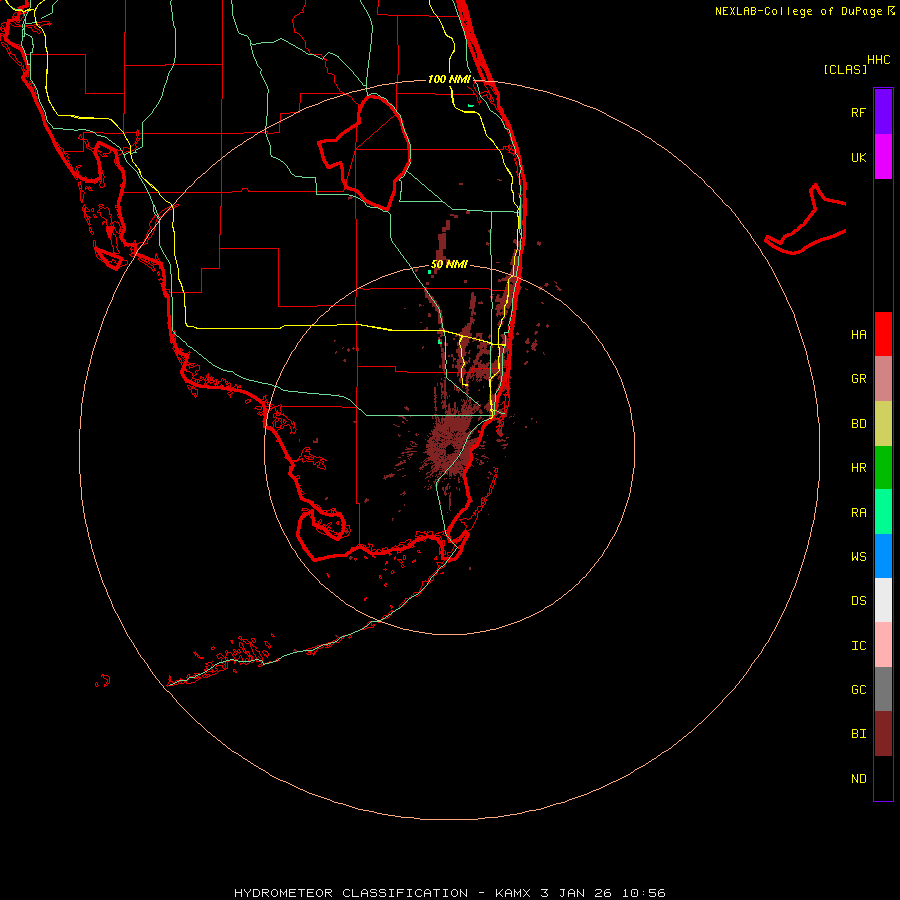The width and height of the screenshot is (900, 900).
Task: Click the GC legend label
Action: coord(859,690)
